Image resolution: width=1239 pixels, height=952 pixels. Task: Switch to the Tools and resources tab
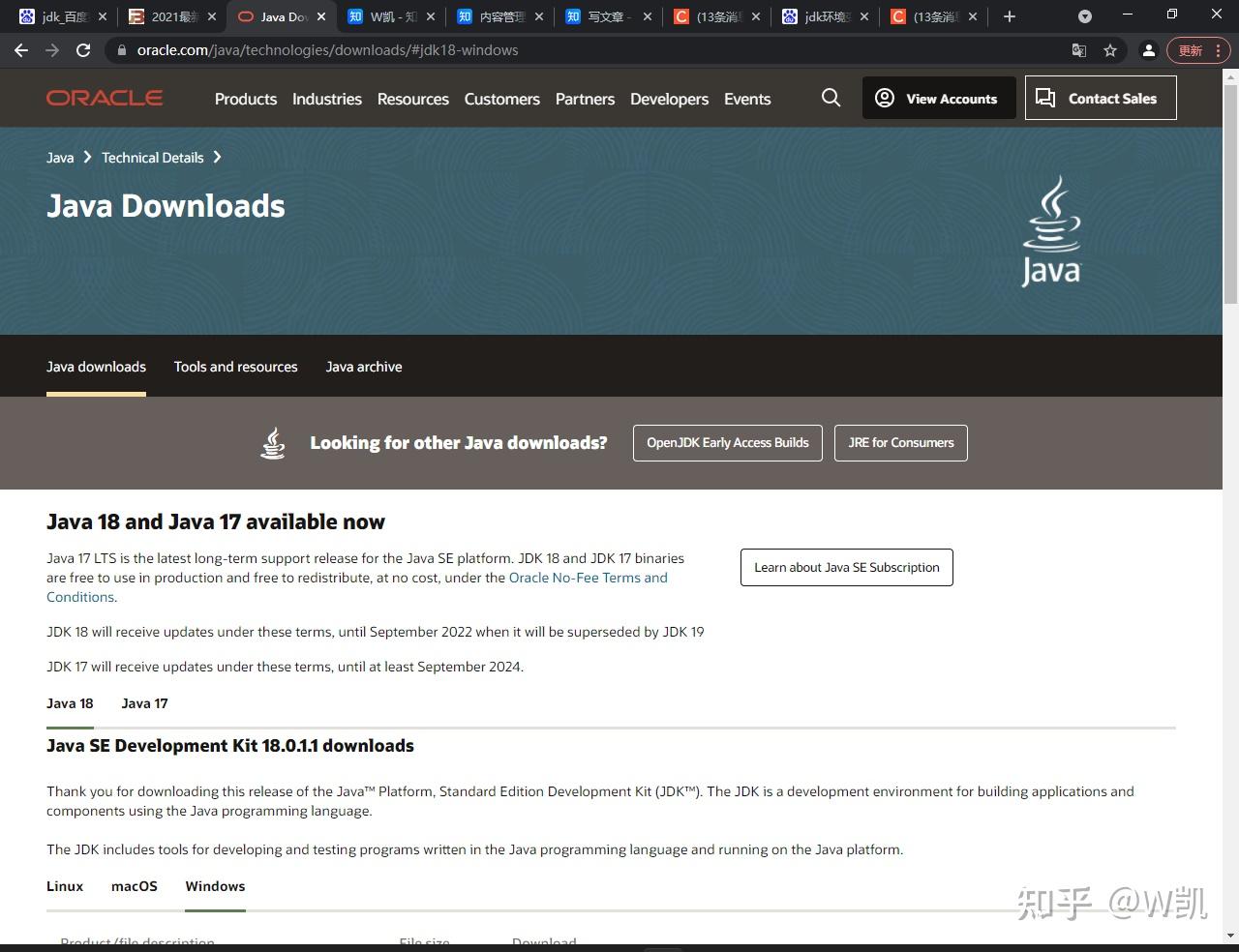coord(235,367)
